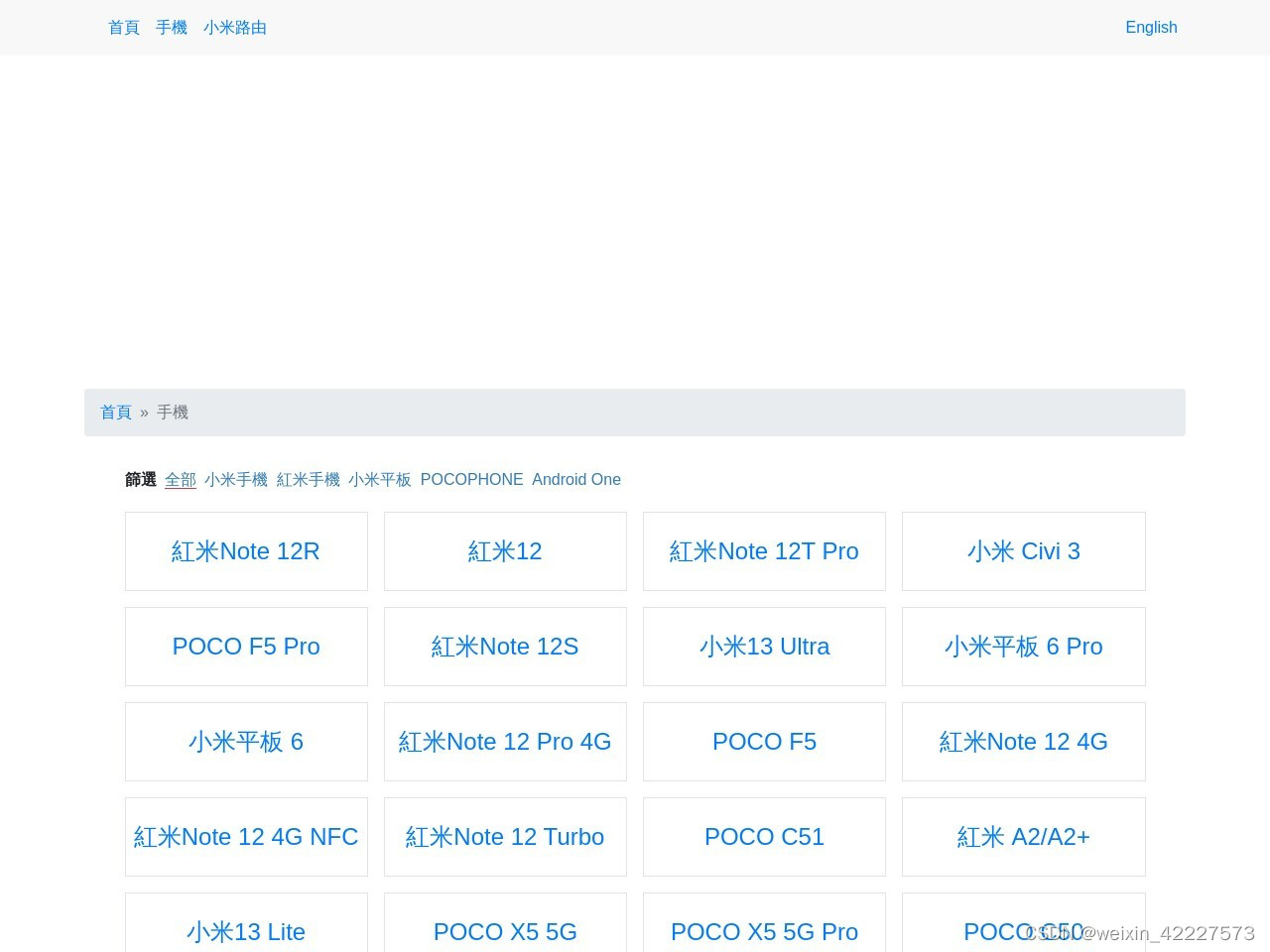
Task: Filter by Android One
Action: 576,480
